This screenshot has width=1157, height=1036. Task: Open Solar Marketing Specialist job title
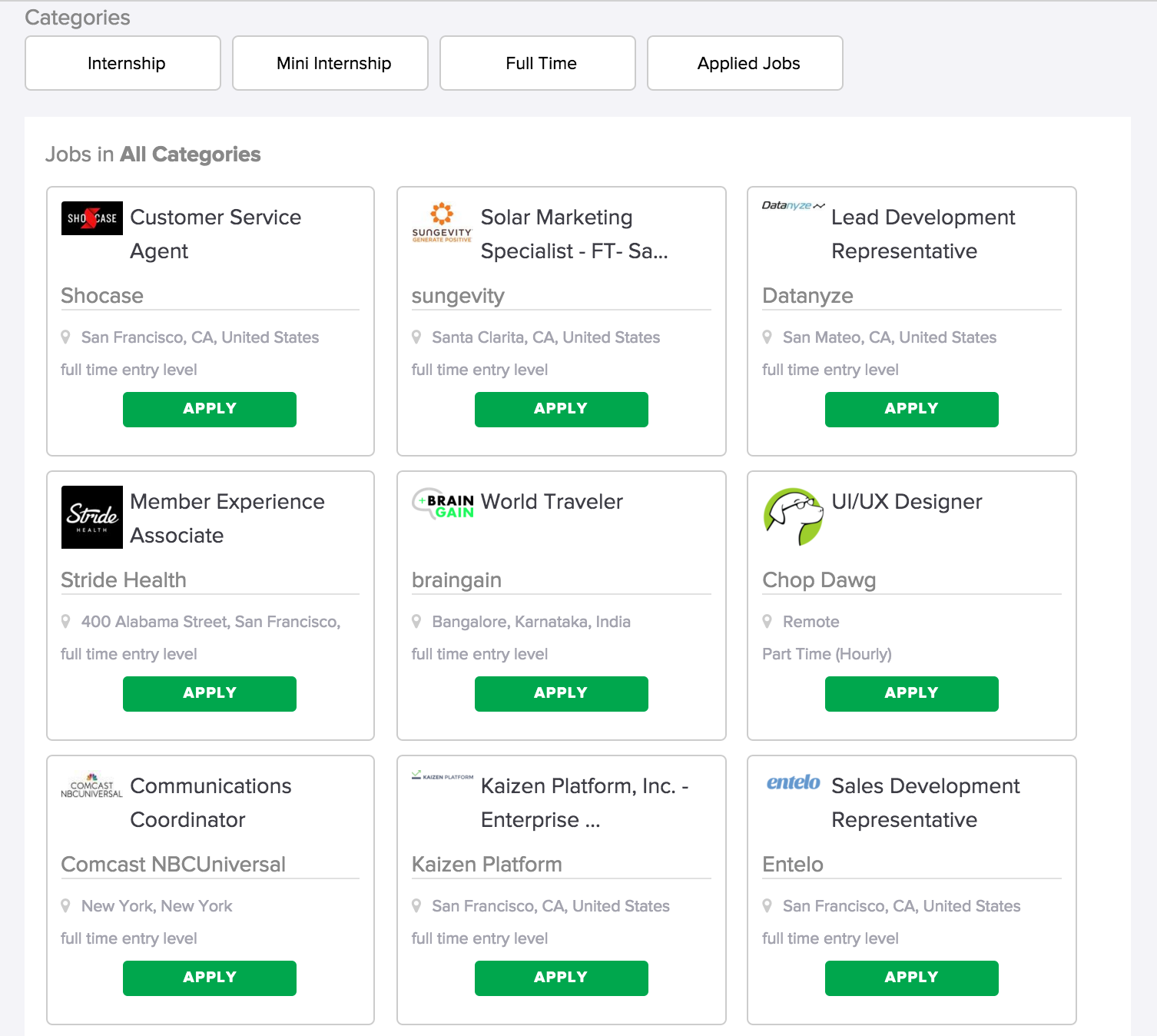(x=574, y=234)
